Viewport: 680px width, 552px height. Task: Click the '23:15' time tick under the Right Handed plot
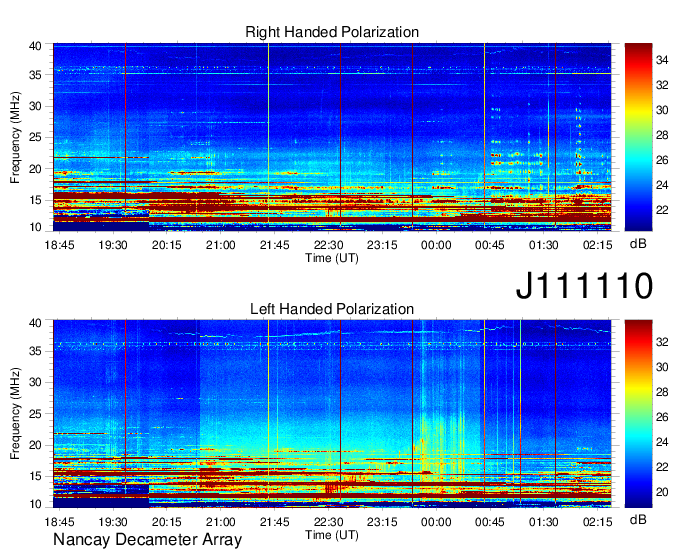[382, 245]
